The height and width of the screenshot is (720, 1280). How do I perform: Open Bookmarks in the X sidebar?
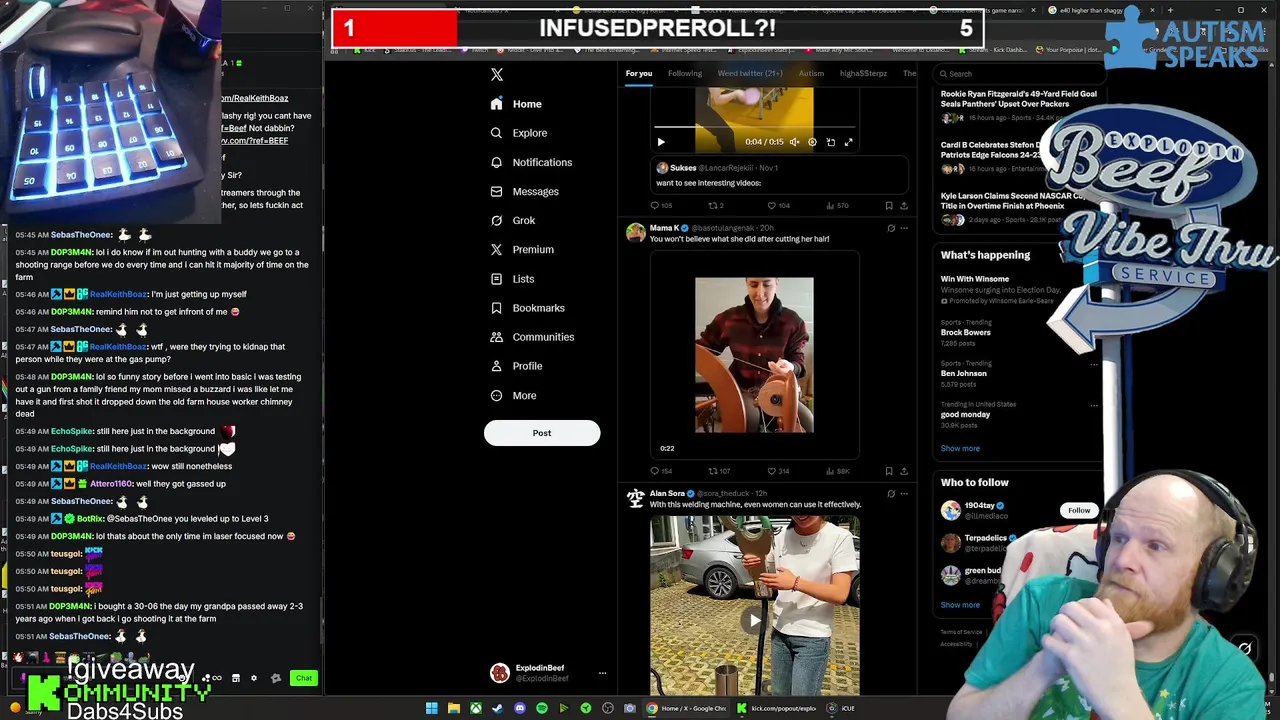527,308
